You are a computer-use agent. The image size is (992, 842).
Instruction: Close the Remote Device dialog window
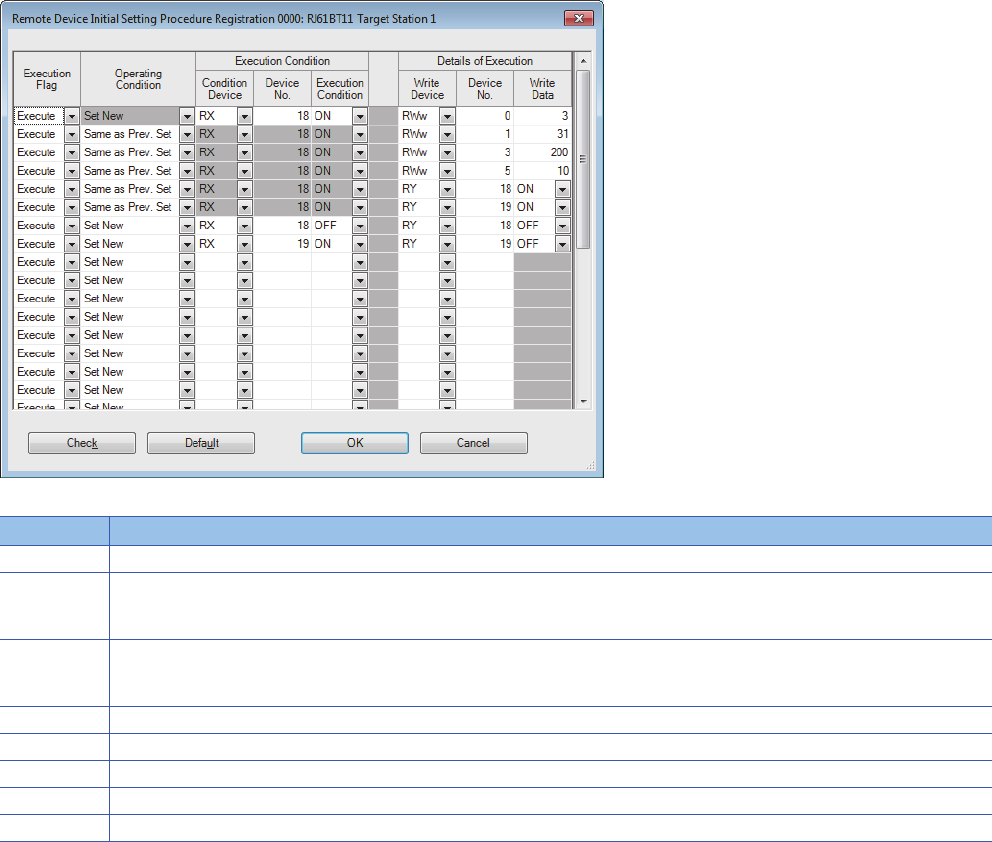[x=575, y=18]
